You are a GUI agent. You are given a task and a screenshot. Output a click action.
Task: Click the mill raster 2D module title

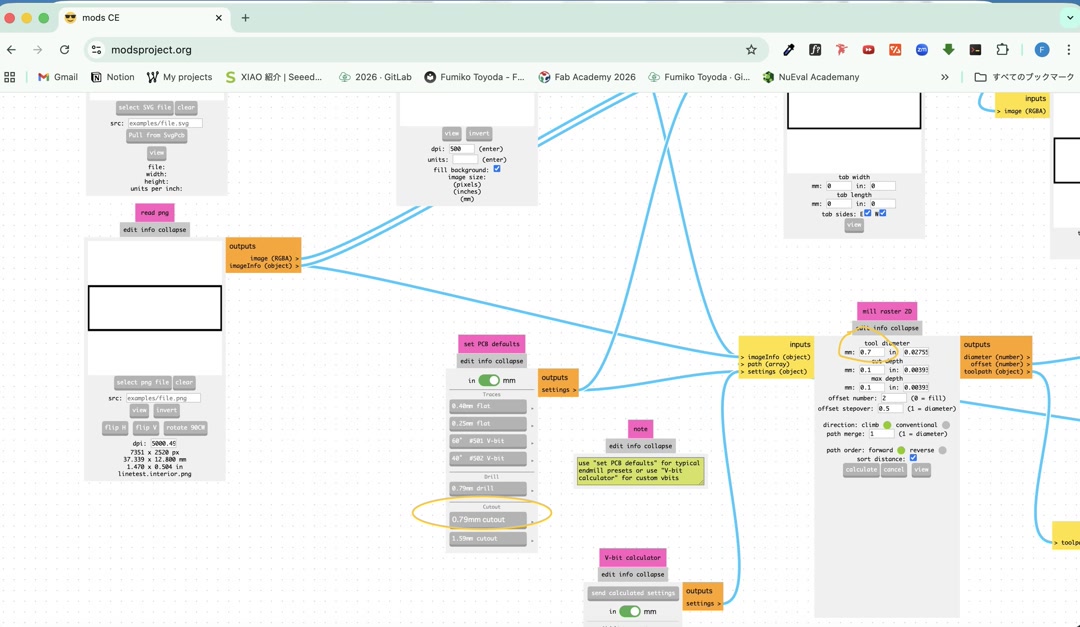886,311
